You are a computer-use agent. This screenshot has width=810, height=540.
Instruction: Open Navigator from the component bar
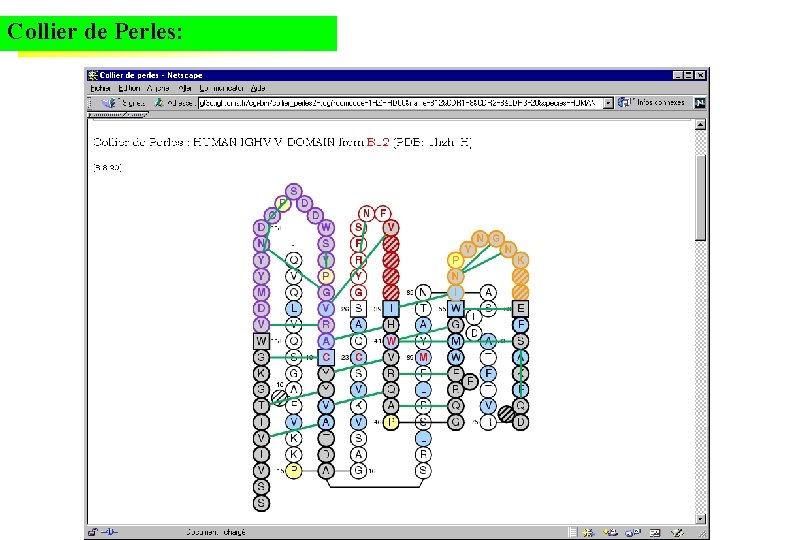point(587,532)
